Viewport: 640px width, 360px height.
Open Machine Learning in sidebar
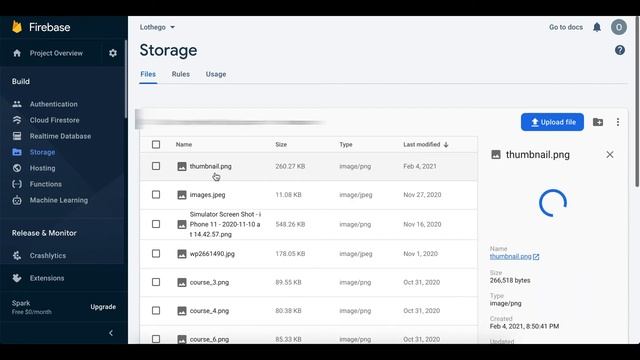click(59, 200)
